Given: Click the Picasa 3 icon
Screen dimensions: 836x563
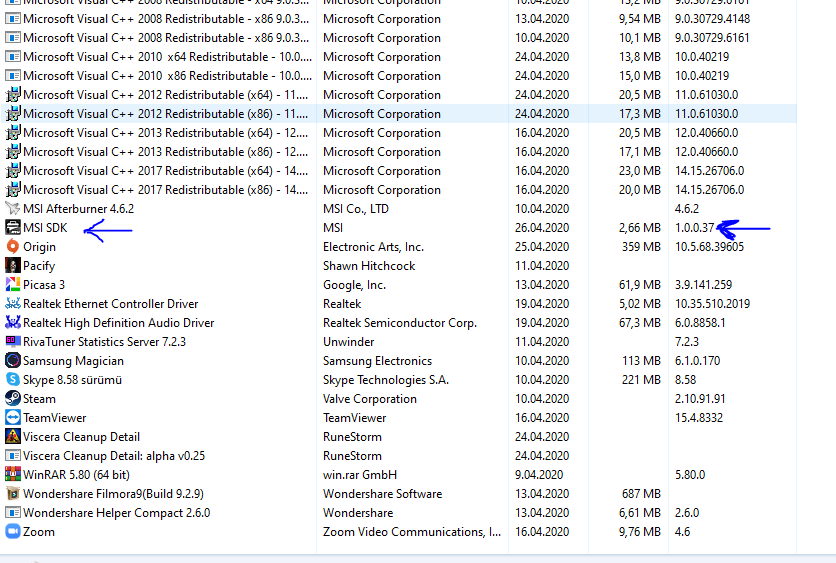Looking at the screenshot, I should point(13,285).
